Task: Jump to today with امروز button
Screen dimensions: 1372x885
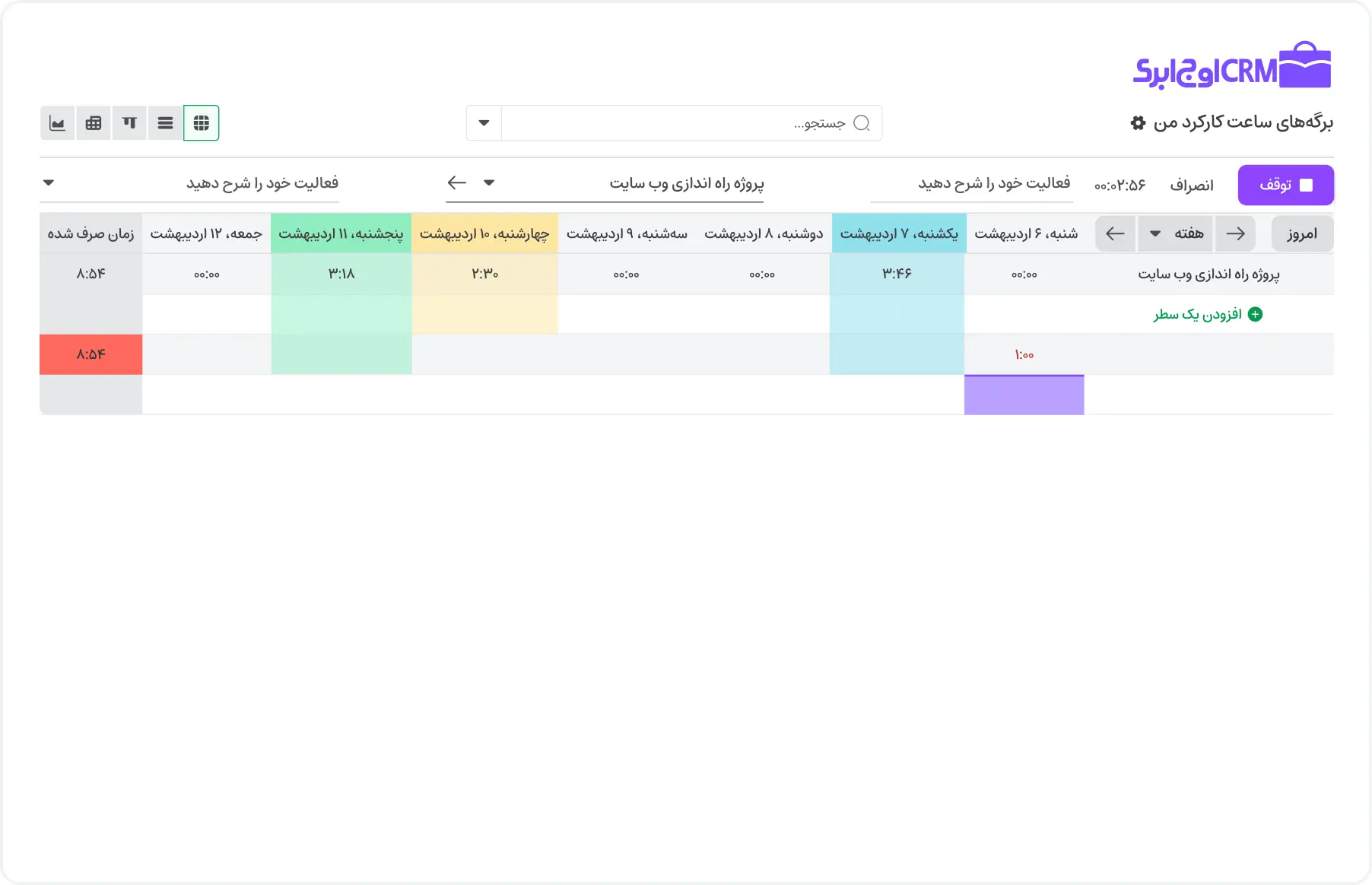Action: [1301, 234]
